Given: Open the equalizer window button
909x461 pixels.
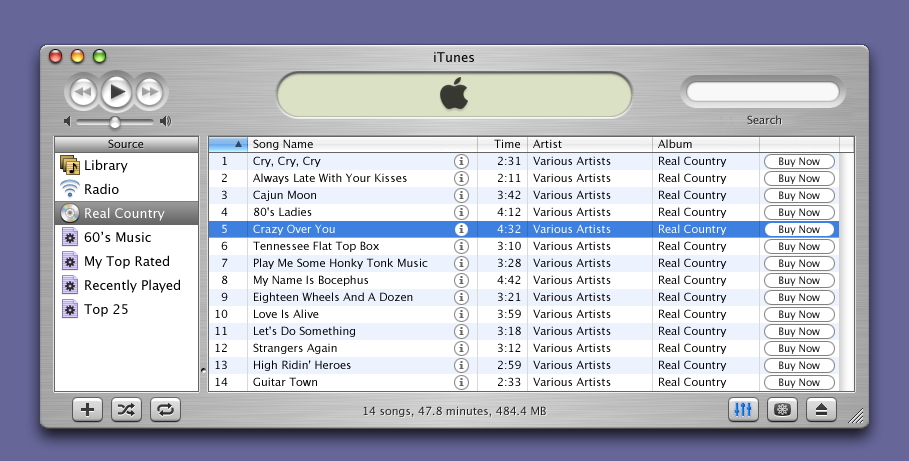Looking at the screenshot, I should pyautogui.click(x=743, y=410).
